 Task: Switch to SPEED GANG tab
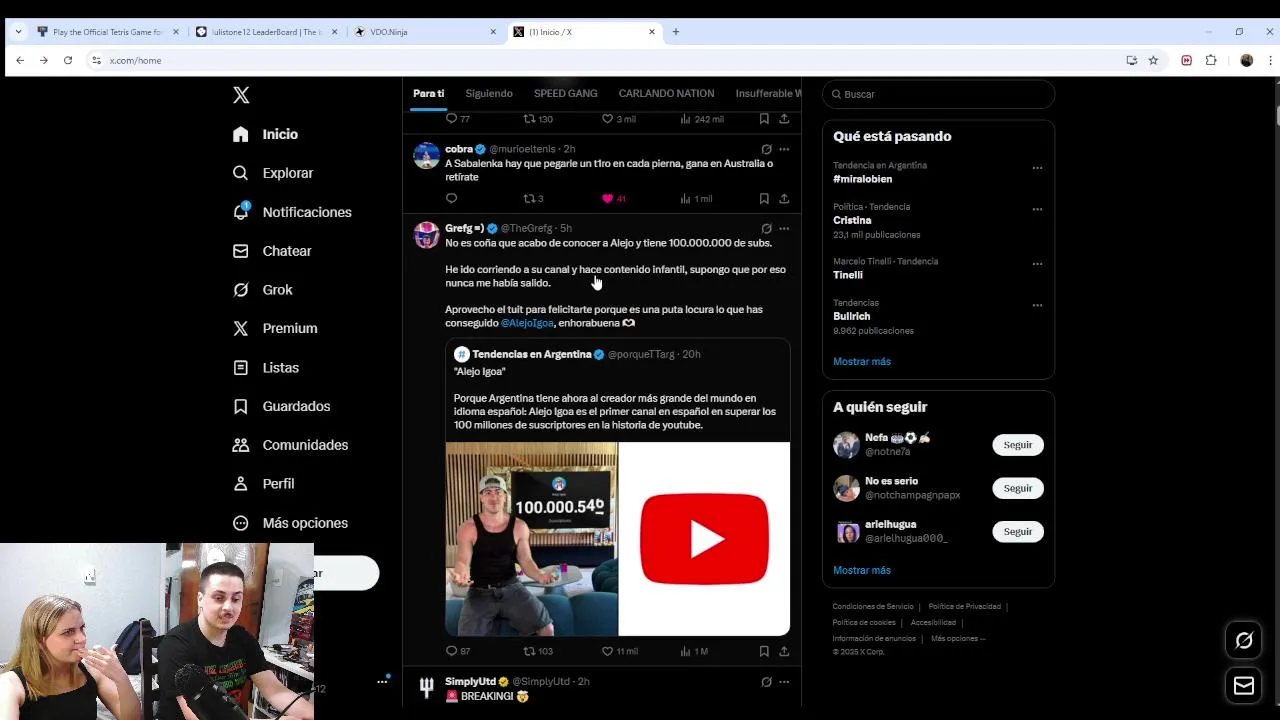point(565,93)
